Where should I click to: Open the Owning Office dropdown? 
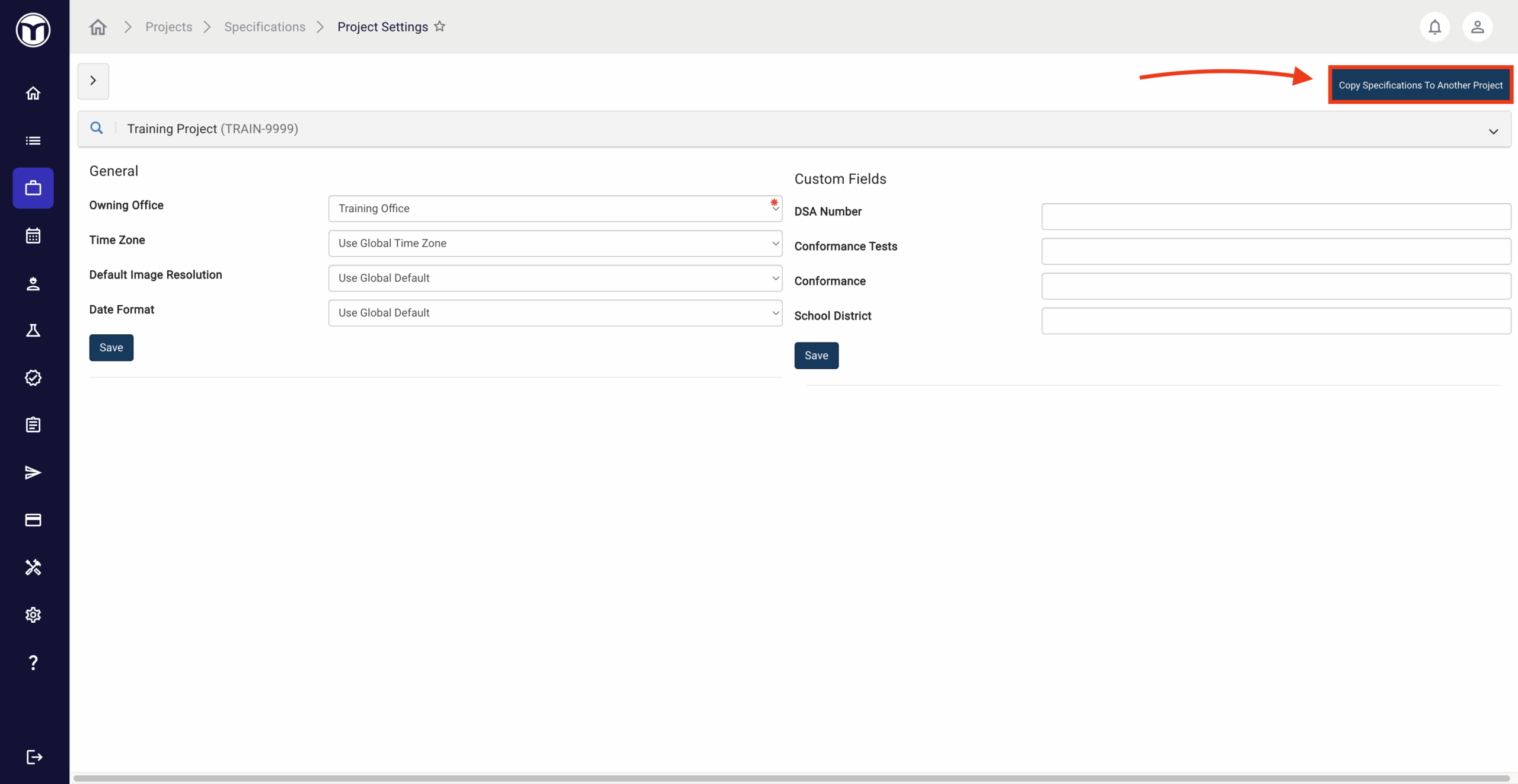pos(555,209)
